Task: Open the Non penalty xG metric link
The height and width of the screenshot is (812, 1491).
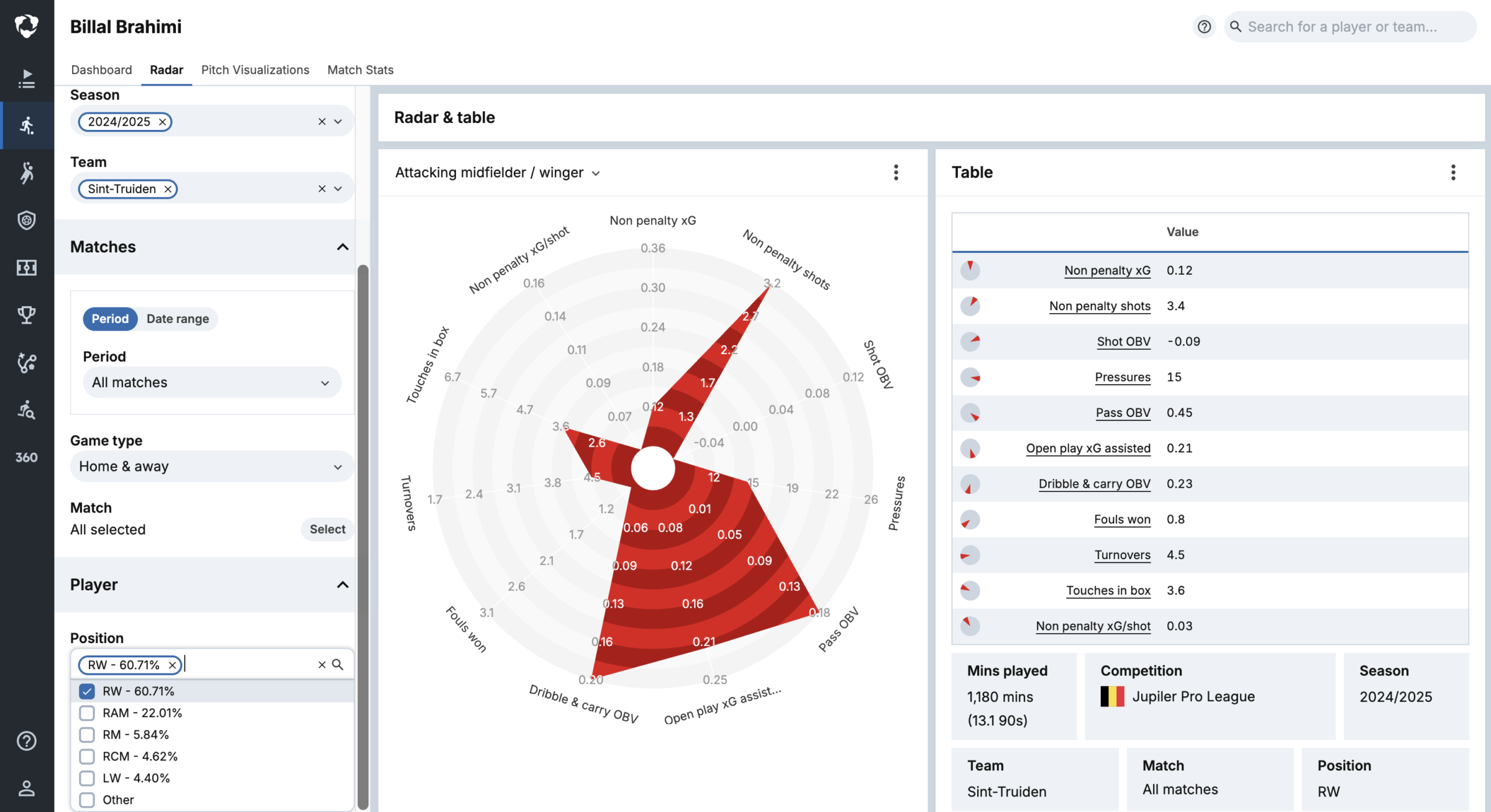Action: (x=1107, y=270)
